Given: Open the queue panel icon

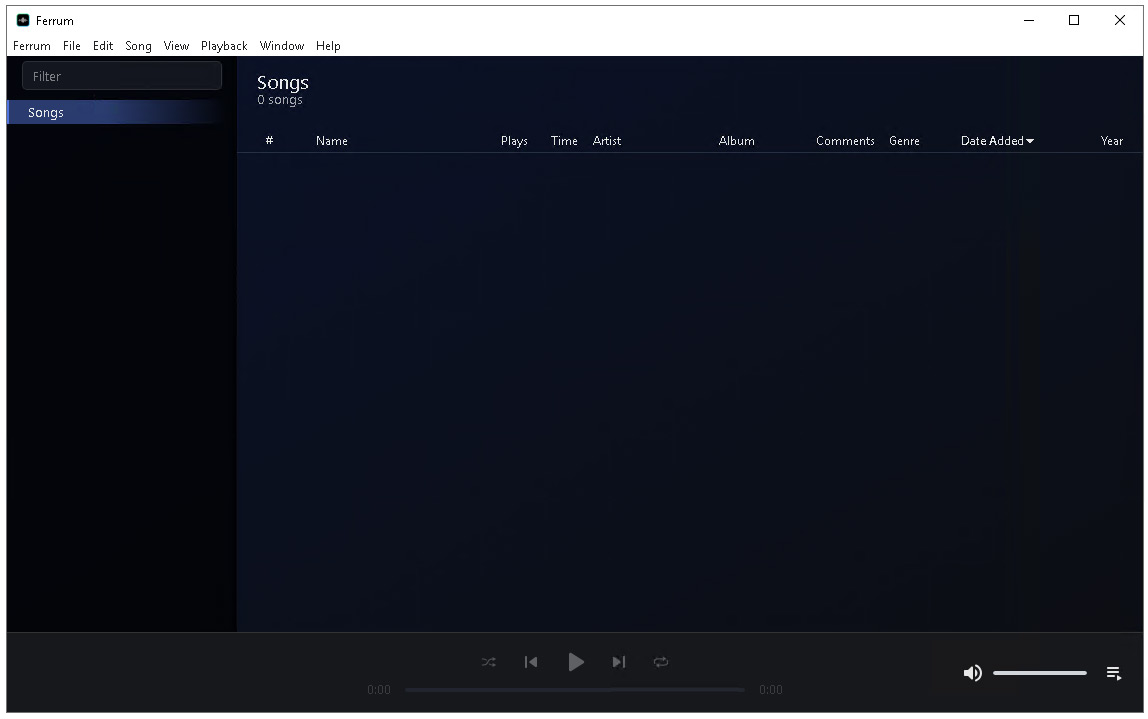Looking at the screenshot, I should point(1114,673).
